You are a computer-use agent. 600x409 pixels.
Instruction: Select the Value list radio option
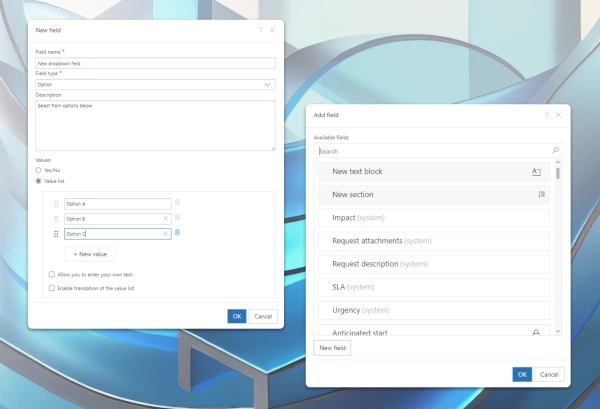tap(38, 181)
